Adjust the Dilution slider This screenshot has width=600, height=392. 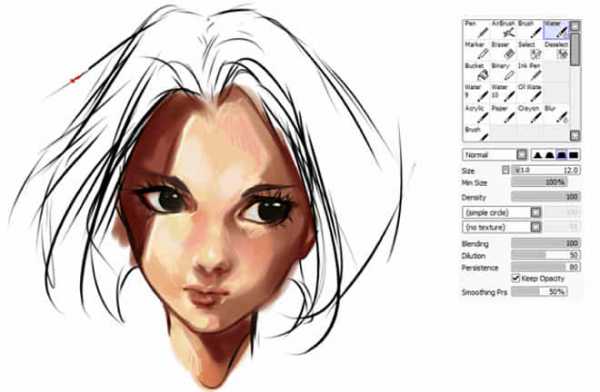546,255
